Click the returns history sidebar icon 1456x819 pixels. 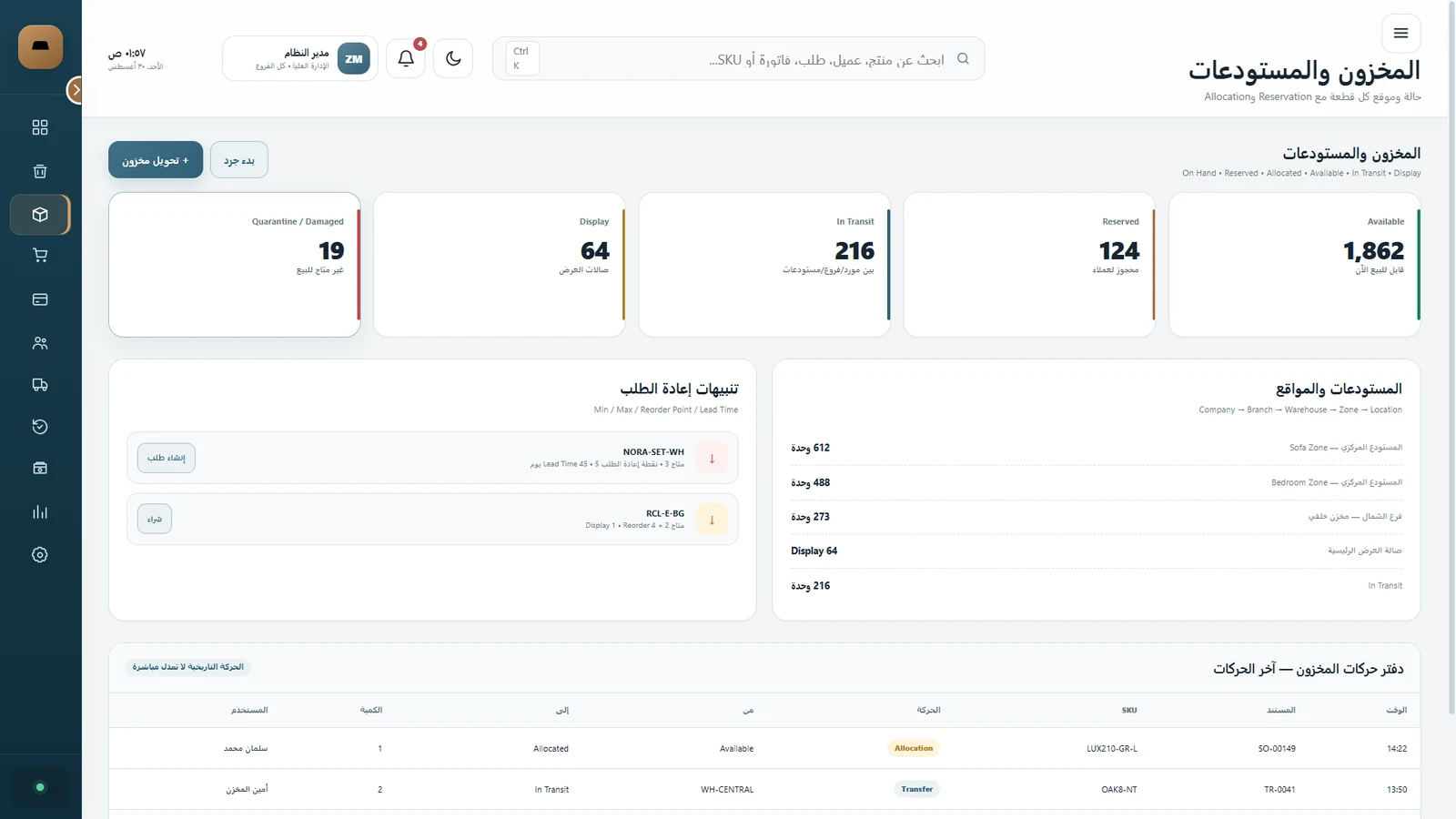coord(40,427)
